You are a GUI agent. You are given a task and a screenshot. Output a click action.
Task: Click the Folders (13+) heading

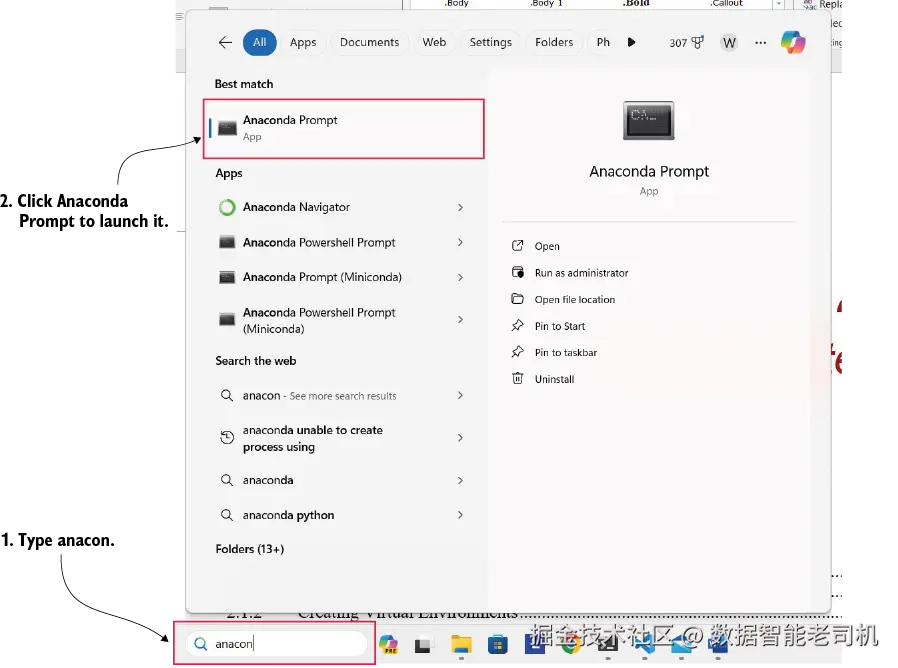coord(250,549)
